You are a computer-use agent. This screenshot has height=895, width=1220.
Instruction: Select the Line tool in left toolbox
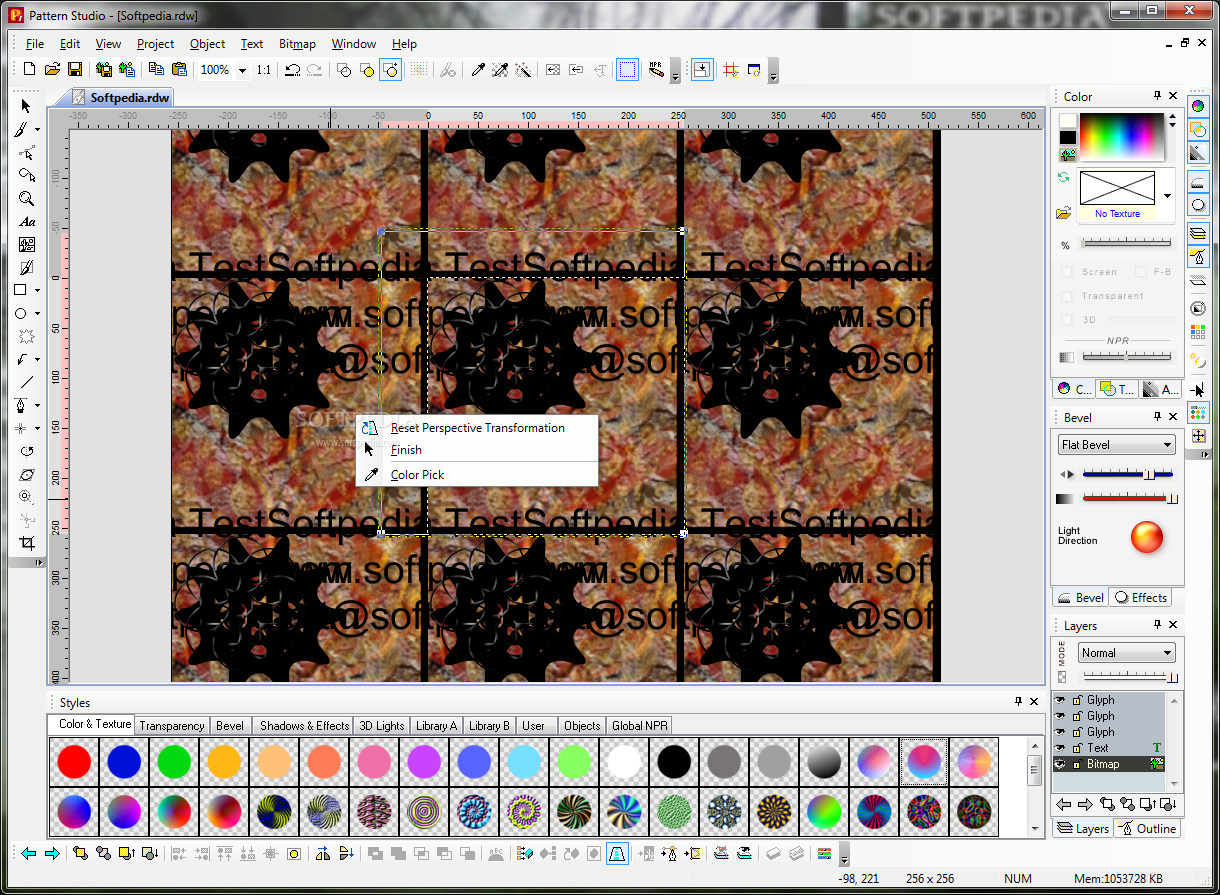(26, 382)
